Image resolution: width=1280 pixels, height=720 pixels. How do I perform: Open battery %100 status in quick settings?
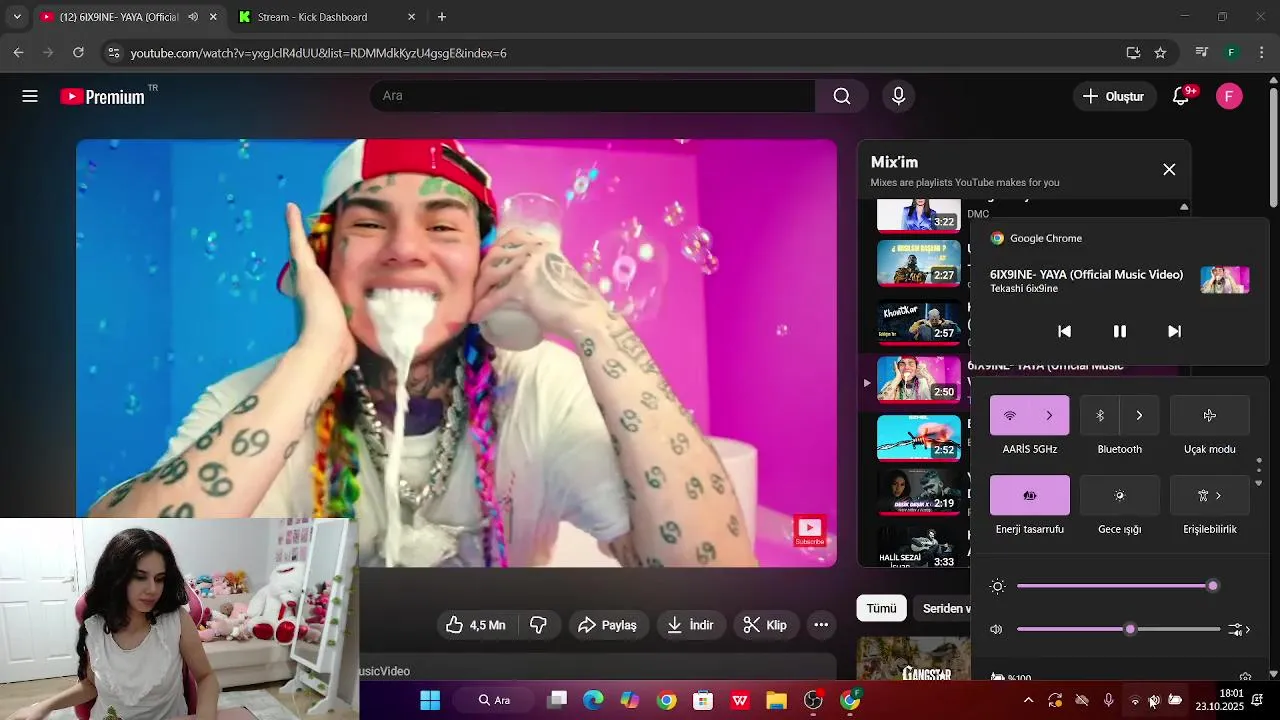coord(1010,677)
